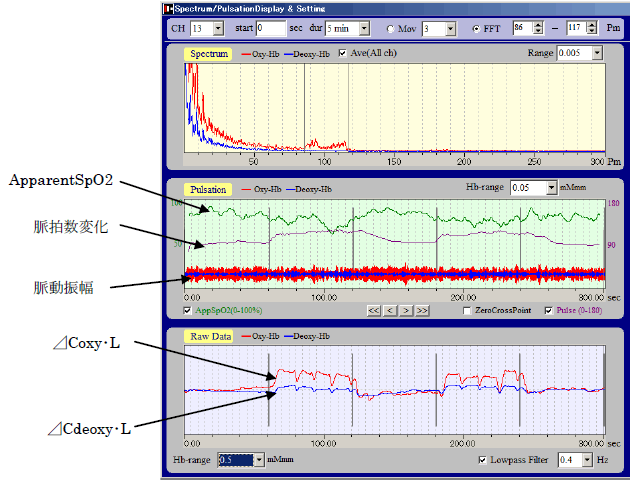Uncheck the Lowpass Filter checkbox
The image size is (634, 482).
[482, 460]
